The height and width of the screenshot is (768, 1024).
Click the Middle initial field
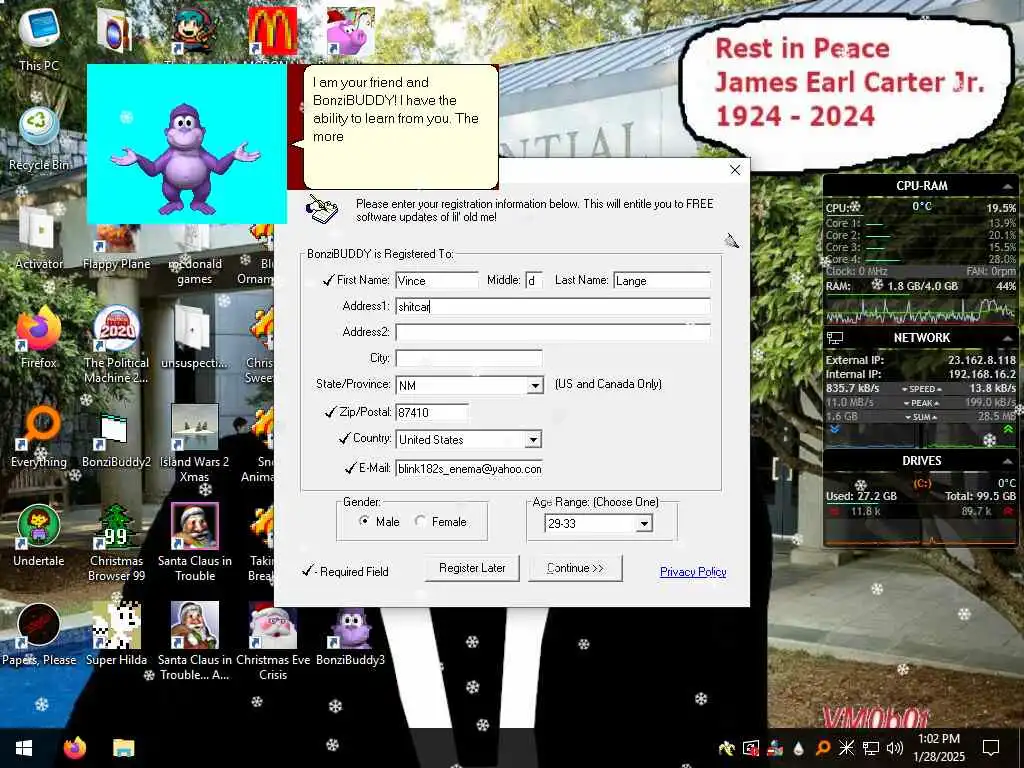(x=534, y=280)
